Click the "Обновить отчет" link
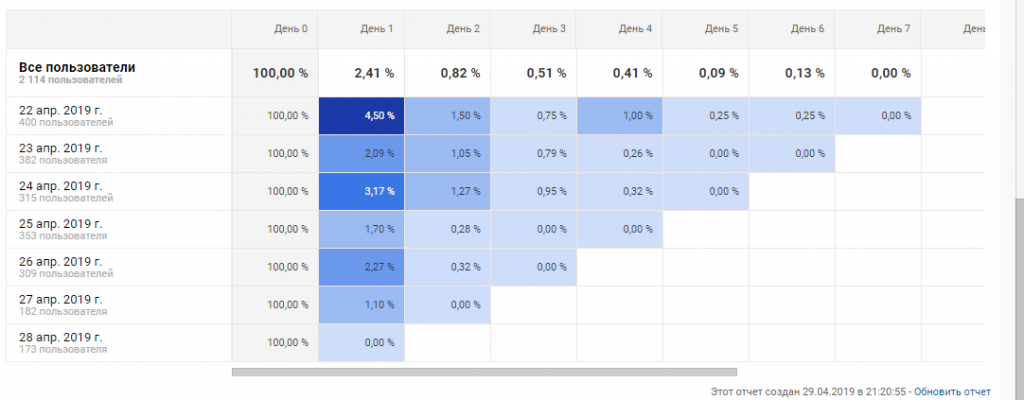 [952, 391]
